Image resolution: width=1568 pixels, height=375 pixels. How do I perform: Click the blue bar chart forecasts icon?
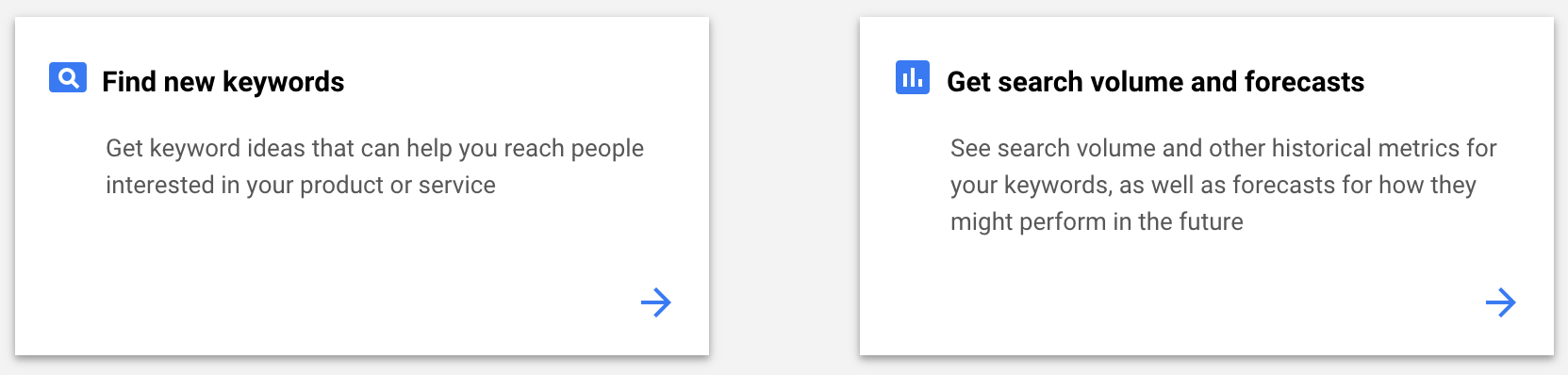[912, 77]
